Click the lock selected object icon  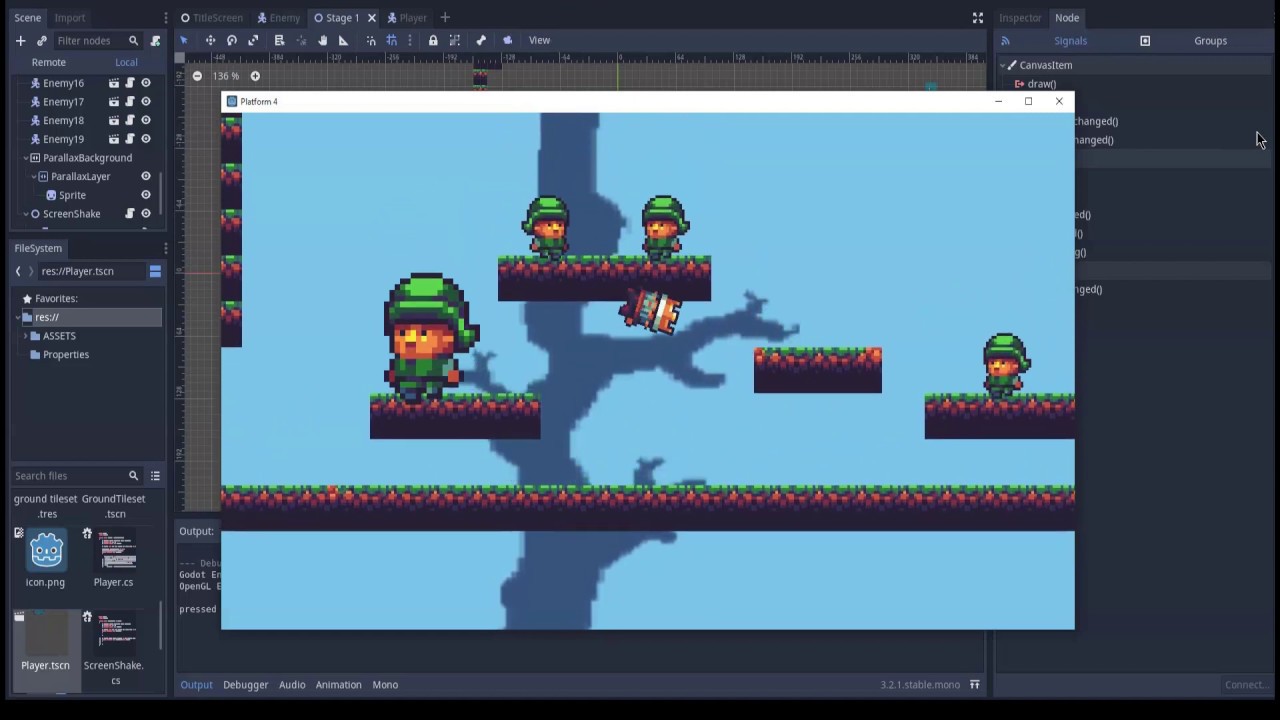[x=433, y=40]
